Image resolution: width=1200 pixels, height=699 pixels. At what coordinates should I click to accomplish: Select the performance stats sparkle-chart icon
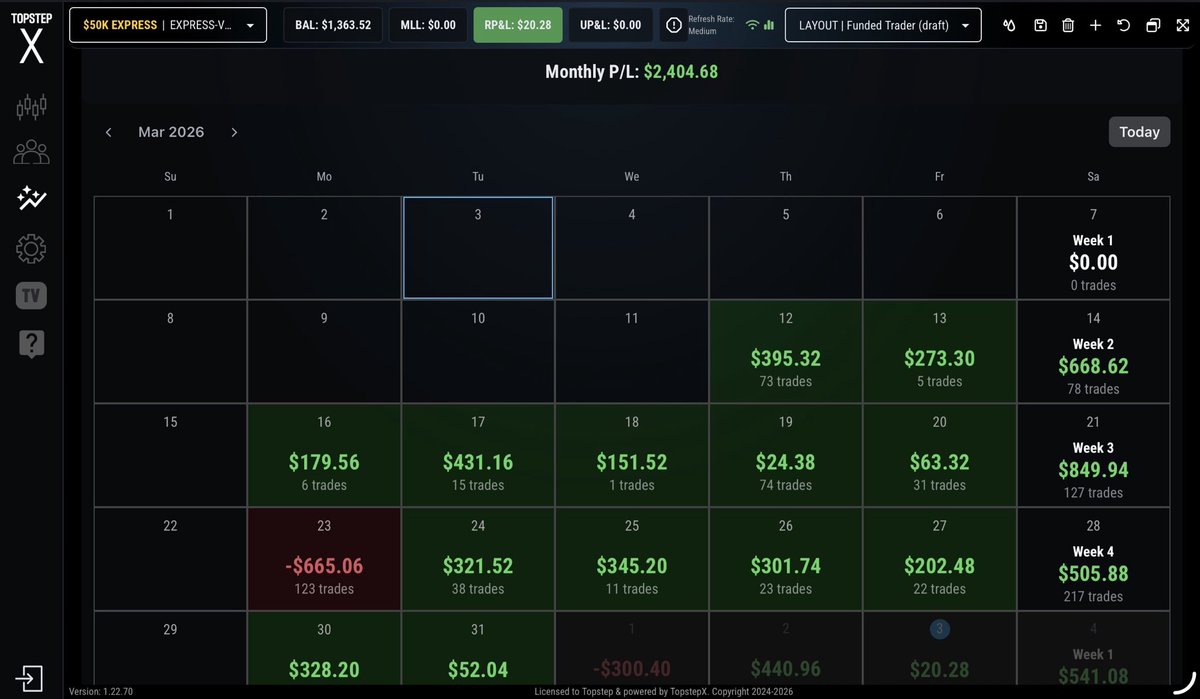click(32, 199)
